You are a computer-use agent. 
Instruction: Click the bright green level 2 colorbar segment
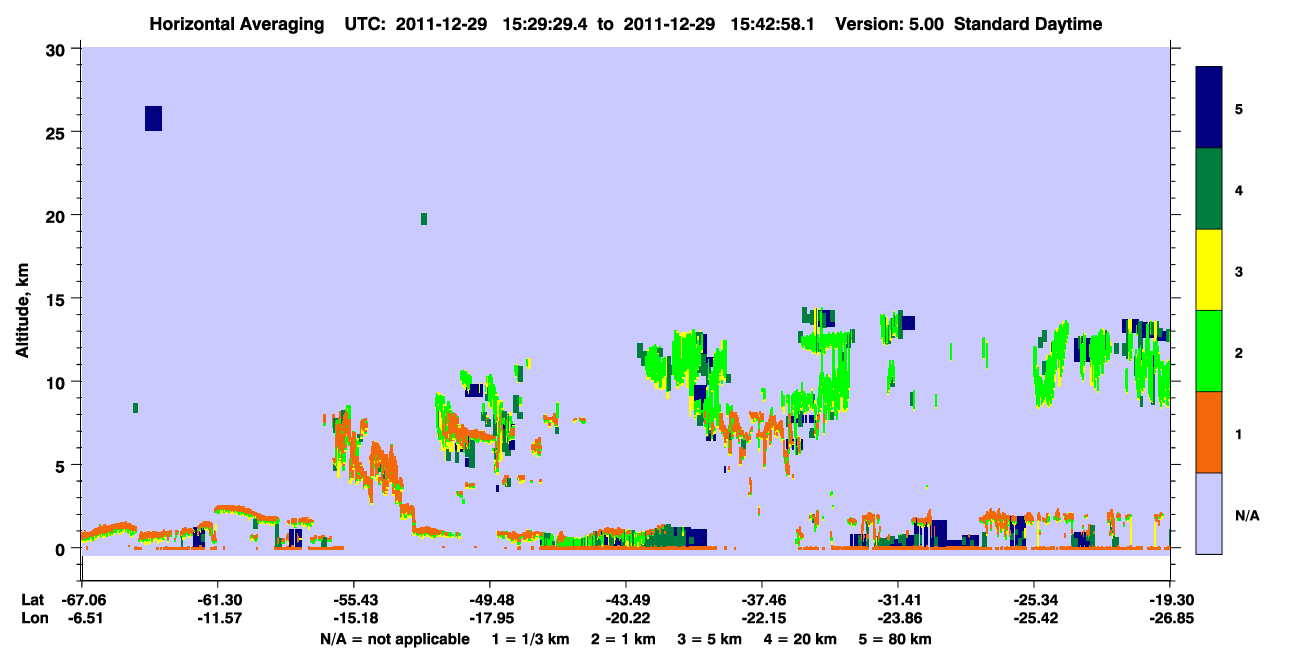pos(1209,351)
